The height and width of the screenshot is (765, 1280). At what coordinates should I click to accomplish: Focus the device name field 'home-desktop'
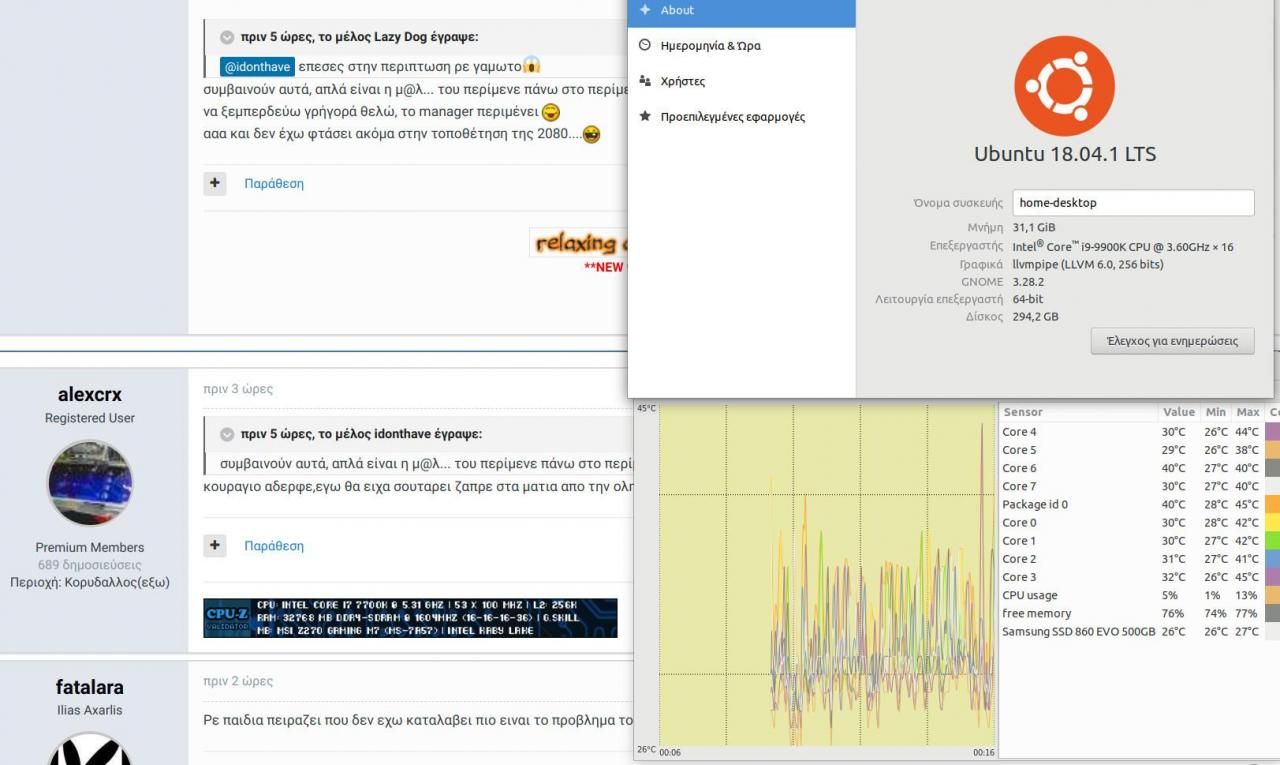pos(1133,203)
